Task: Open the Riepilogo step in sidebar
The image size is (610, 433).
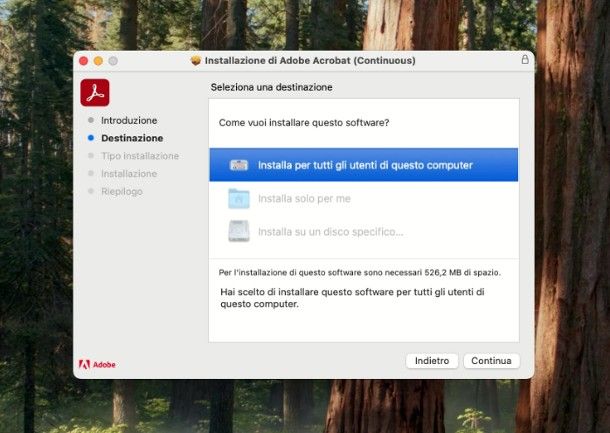Action: coord(122,191)
